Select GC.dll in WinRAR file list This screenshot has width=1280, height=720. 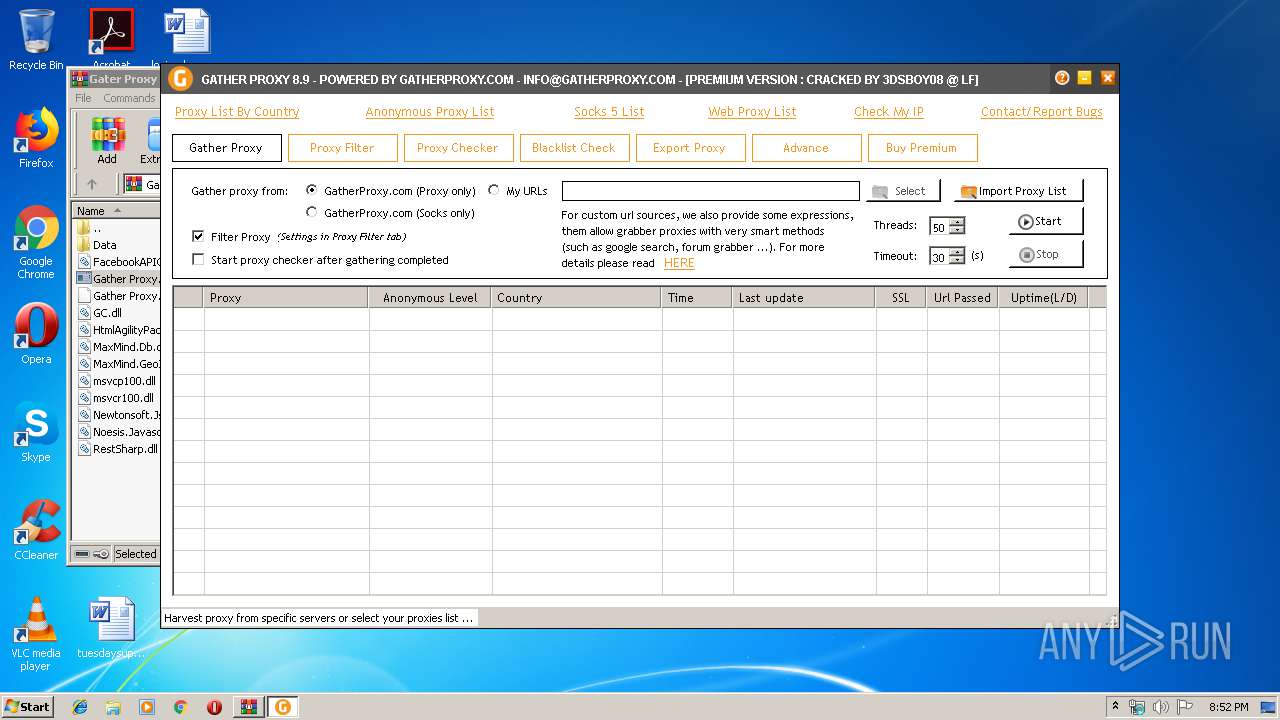[107, 312]
